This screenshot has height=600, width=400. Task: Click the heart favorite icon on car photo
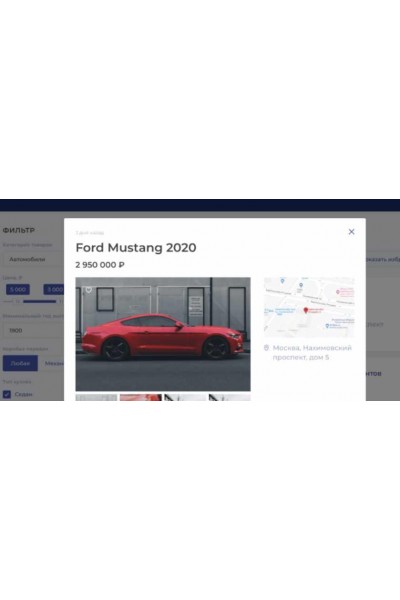point(88,290)
